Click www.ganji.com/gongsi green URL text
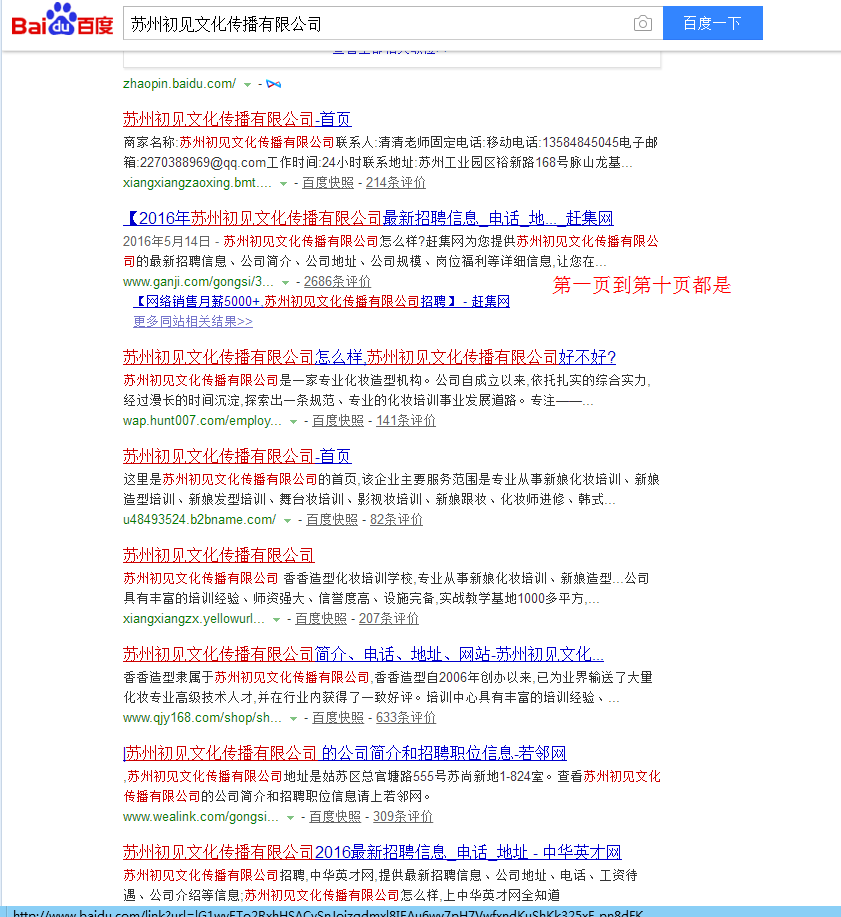 click(x=198, y=281)
